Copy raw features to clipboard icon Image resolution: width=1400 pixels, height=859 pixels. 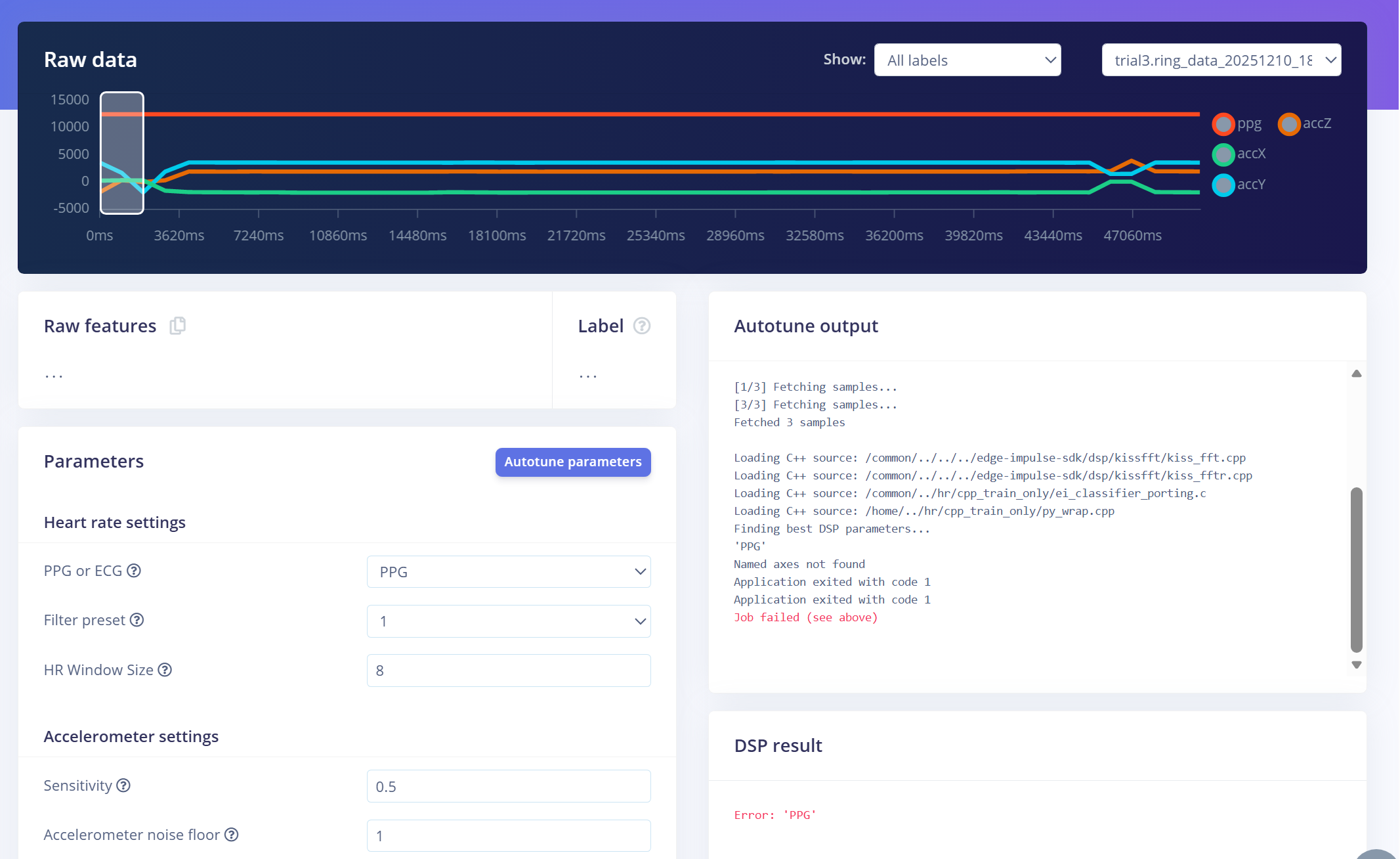point(178,326)
